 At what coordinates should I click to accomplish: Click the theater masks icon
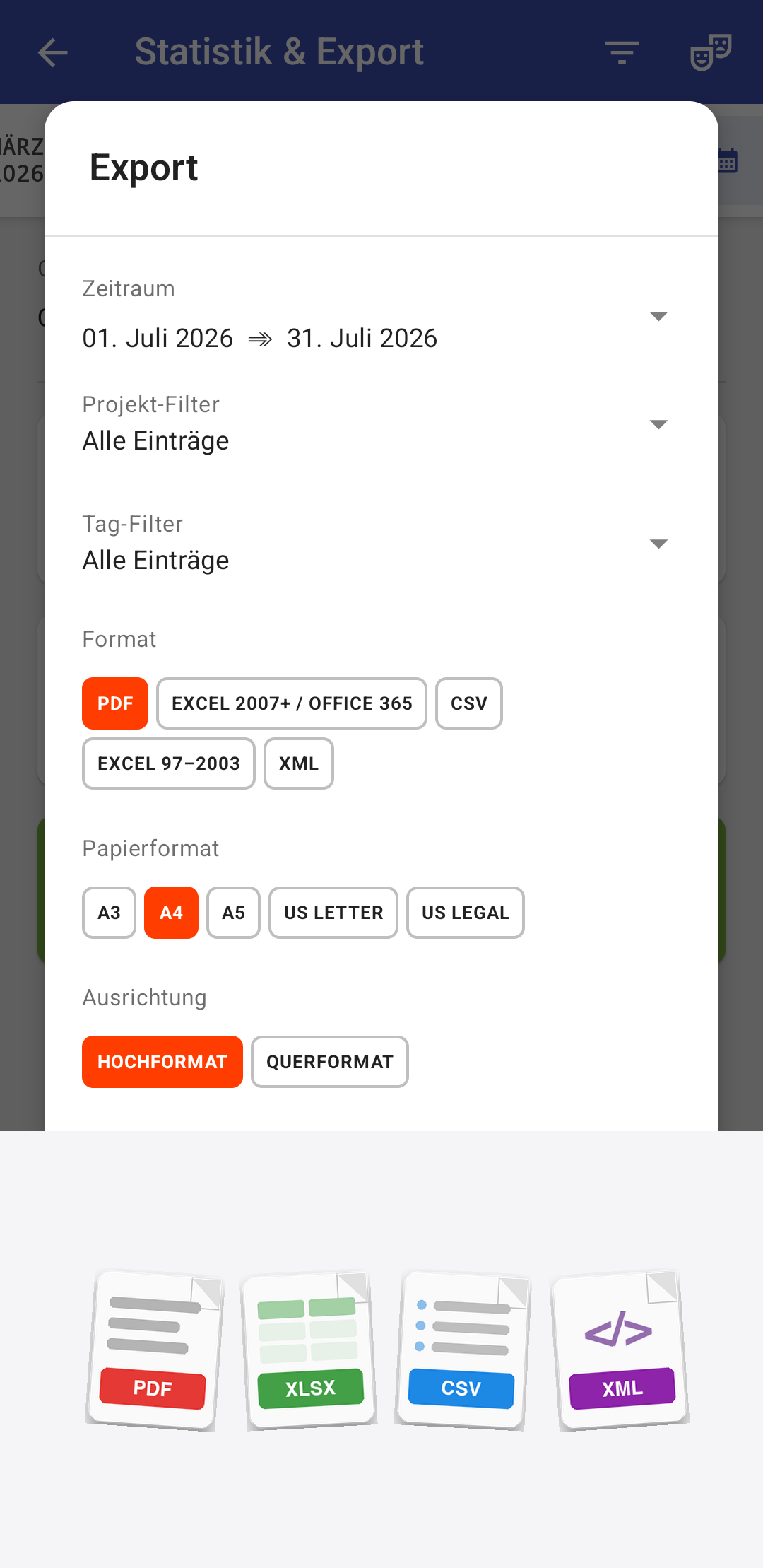[711, 52]
